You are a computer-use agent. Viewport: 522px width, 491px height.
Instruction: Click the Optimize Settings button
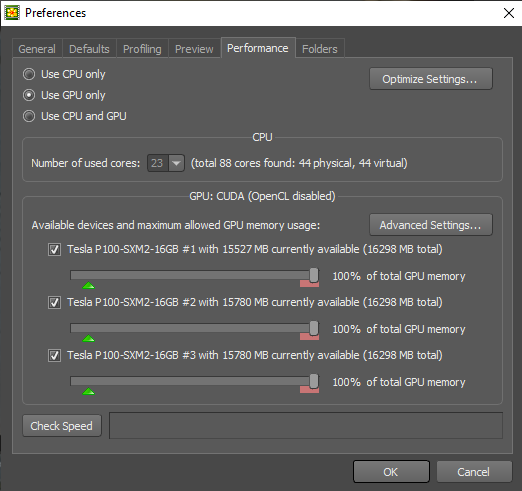click(431, 79)
